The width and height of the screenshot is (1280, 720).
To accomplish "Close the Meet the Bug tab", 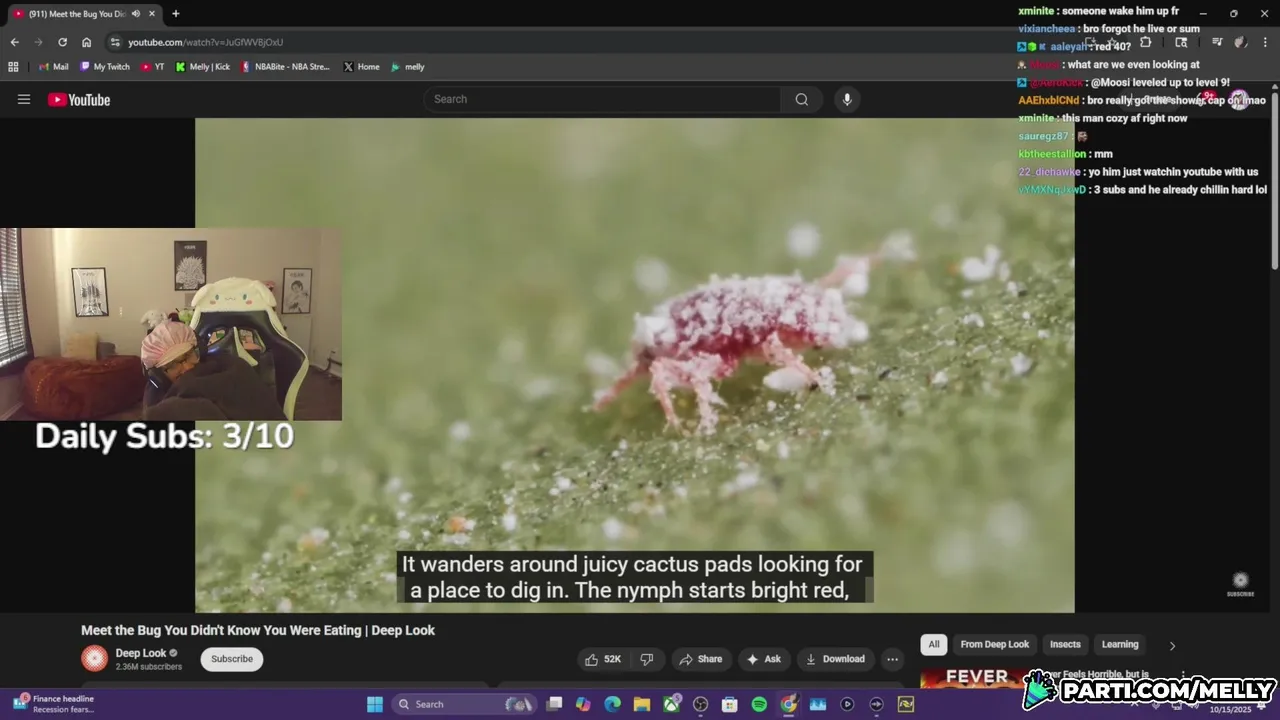I will coord(152,14).
